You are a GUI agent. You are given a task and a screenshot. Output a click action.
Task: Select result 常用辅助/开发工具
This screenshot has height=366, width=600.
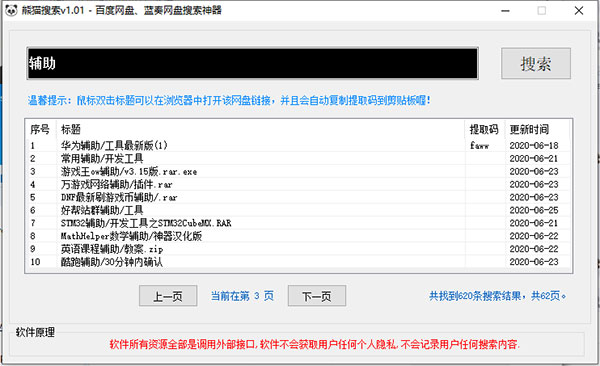[x=102, y=158]
